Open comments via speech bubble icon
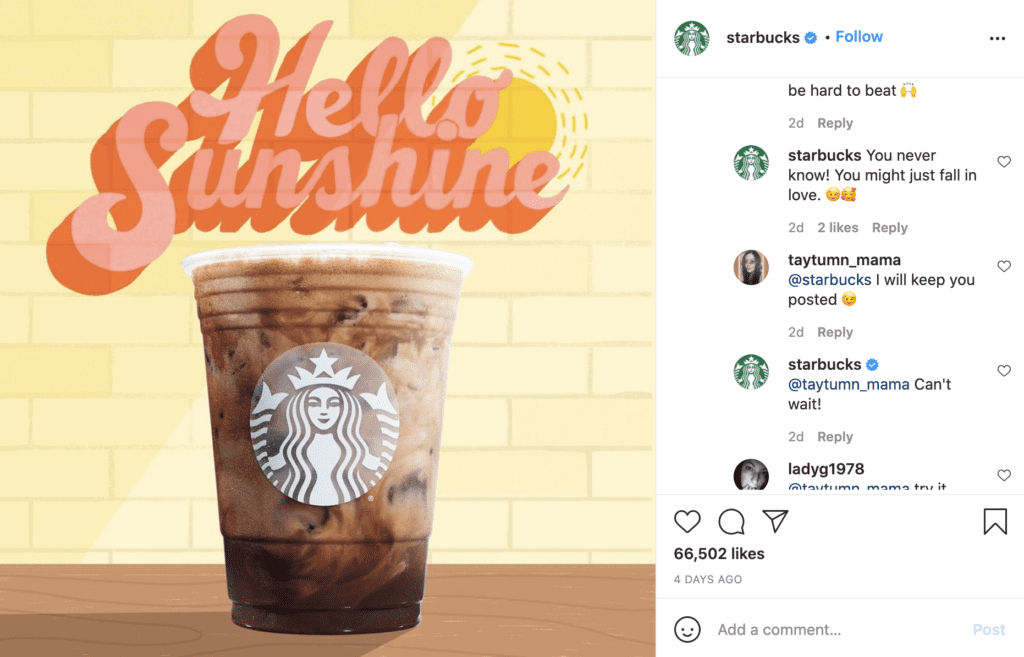This screenshot has height=657, width=1024. [x=731, y=521]
